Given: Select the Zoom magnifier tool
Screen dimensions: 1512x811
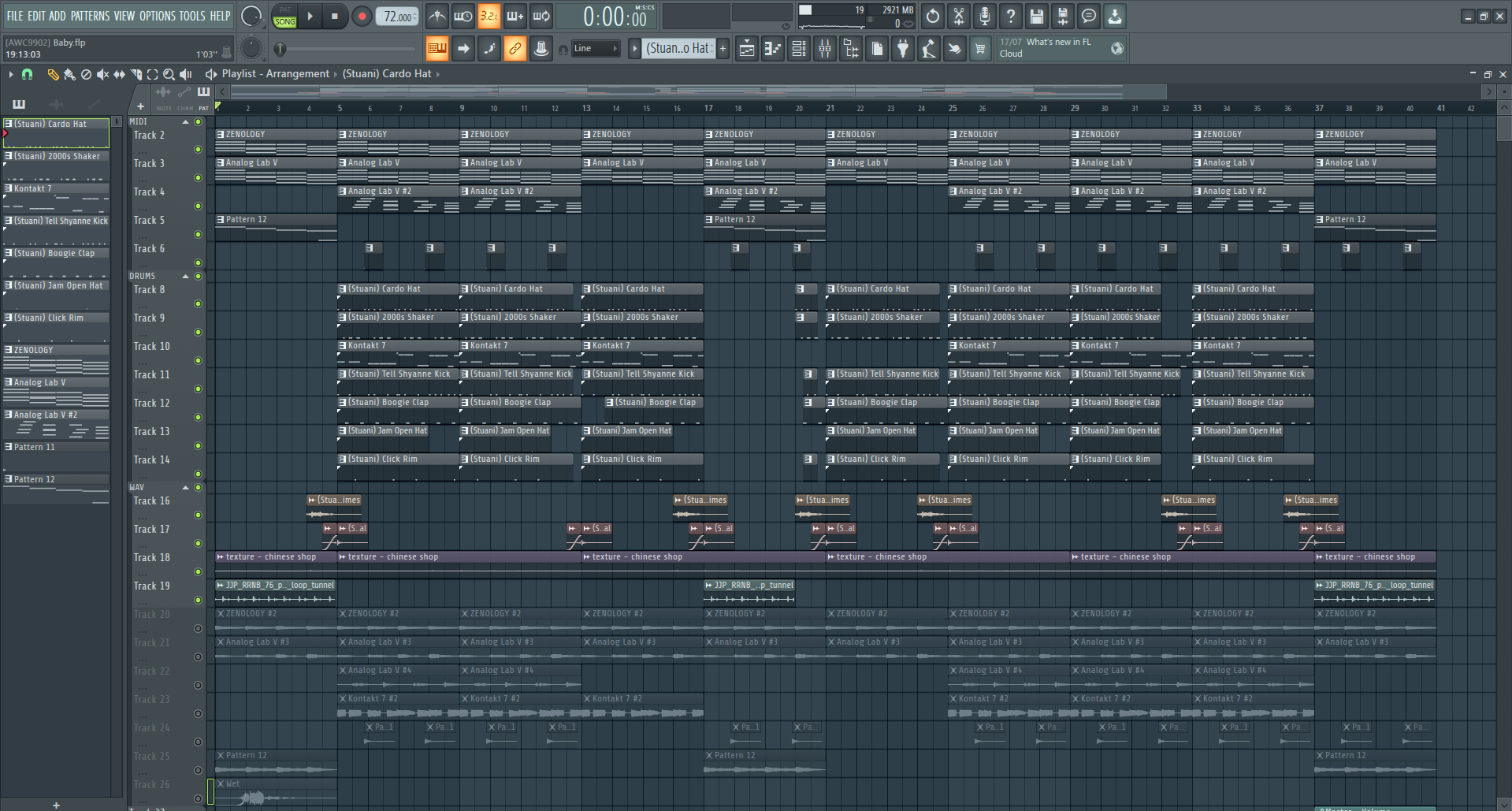Looking at the screenshot, I should pos(169,74).
